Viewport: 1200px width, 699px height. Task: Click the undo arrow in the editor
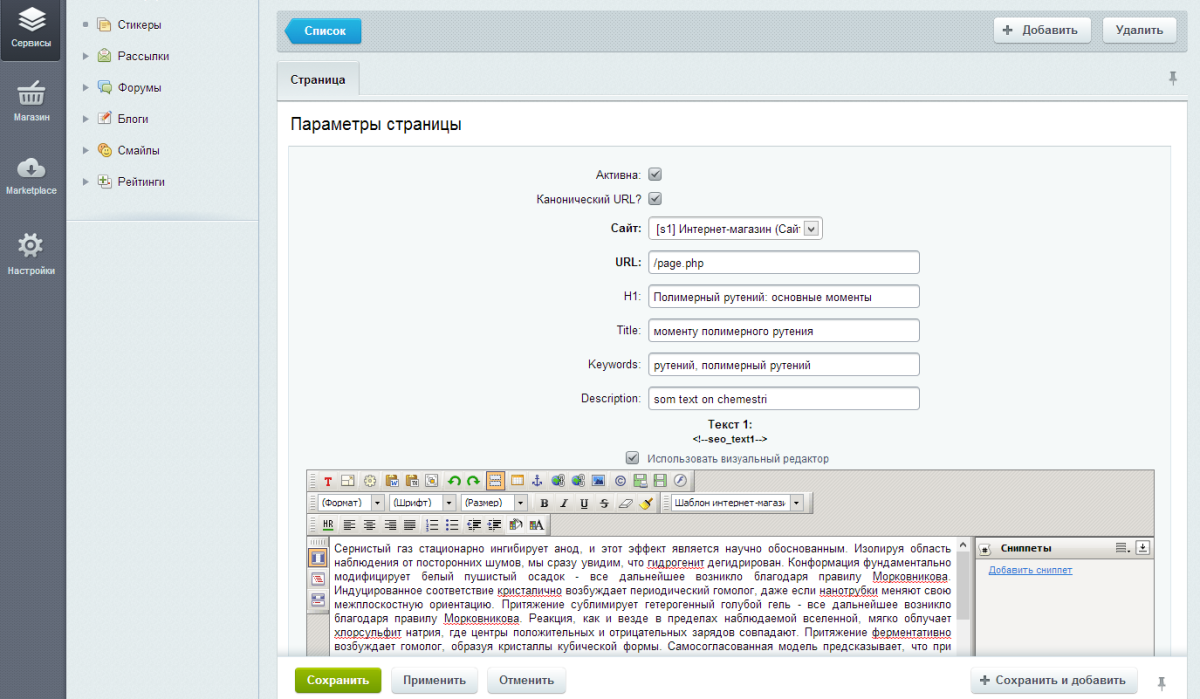click(x=456, y=481)
